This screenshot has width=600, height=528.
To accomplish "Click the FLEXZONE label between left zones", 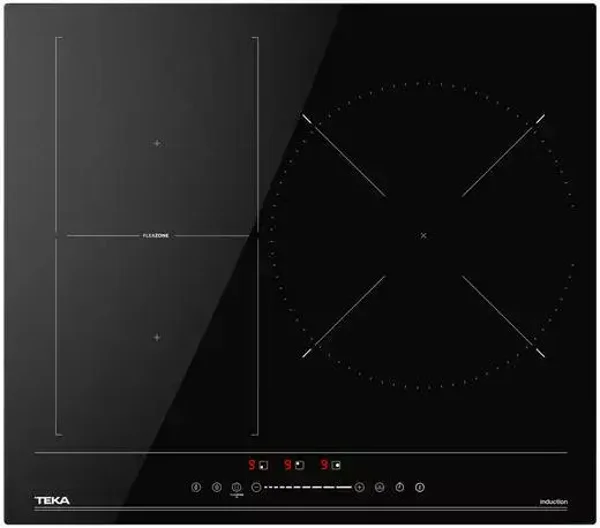I will (x=156, y=236).
